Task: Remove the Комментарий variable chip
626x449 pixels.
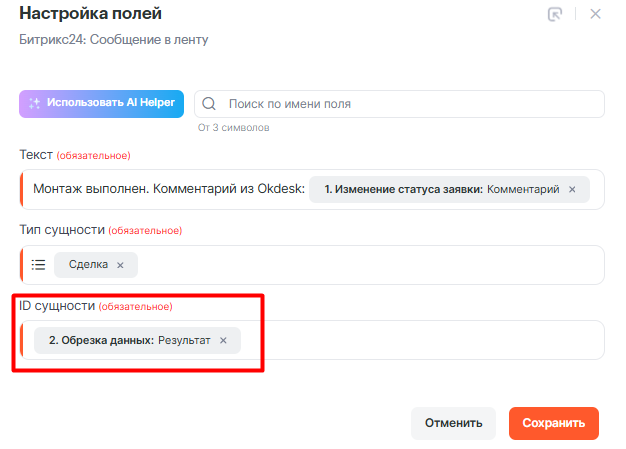Action: 572,189
